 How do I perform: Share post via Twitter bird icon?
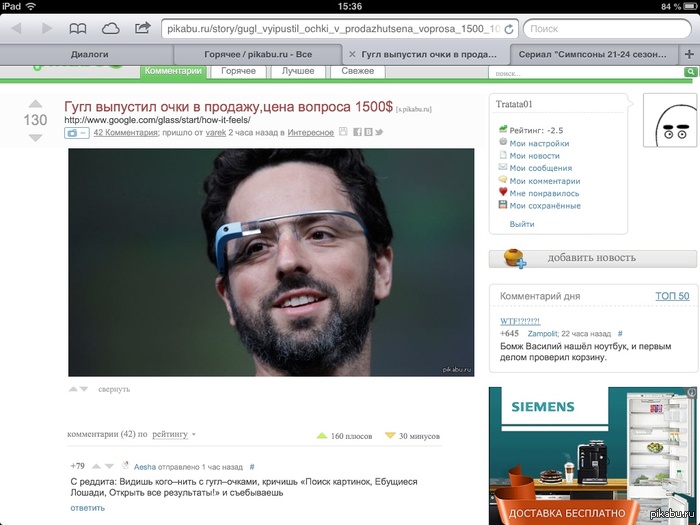379,132
